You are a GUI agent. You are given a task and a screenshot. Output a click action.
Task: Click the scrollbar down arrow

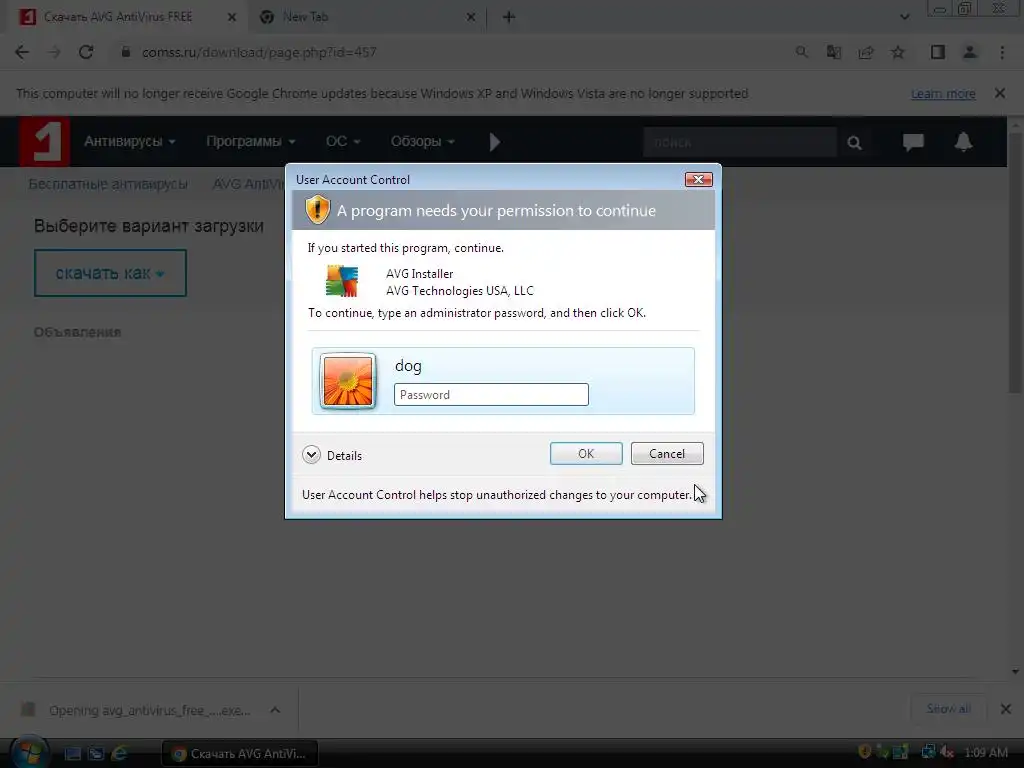[x=1015, y=671]
